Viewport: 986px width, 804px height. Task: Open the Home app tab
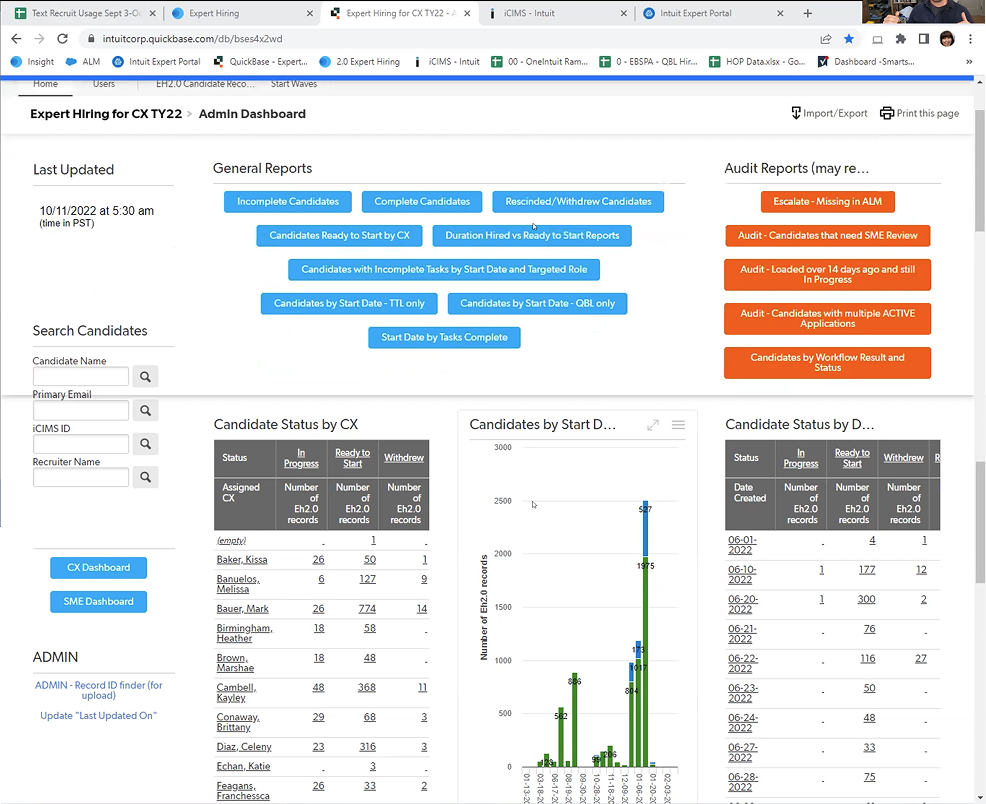pyautogui.click(x=45, y=84)
